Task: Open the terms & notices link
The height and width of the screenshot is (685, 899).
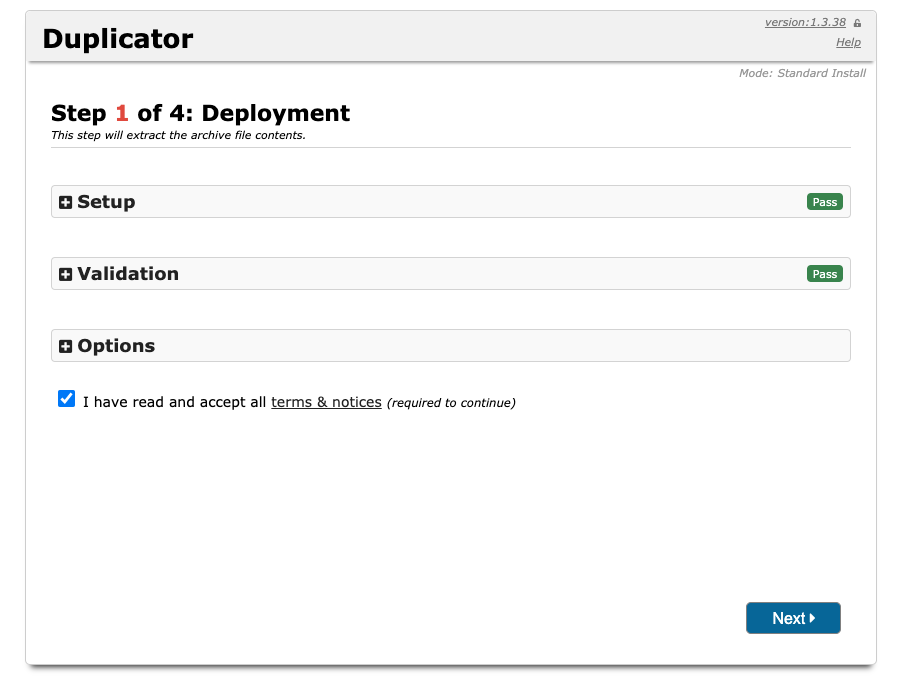Action: click(x=326, y=402)
